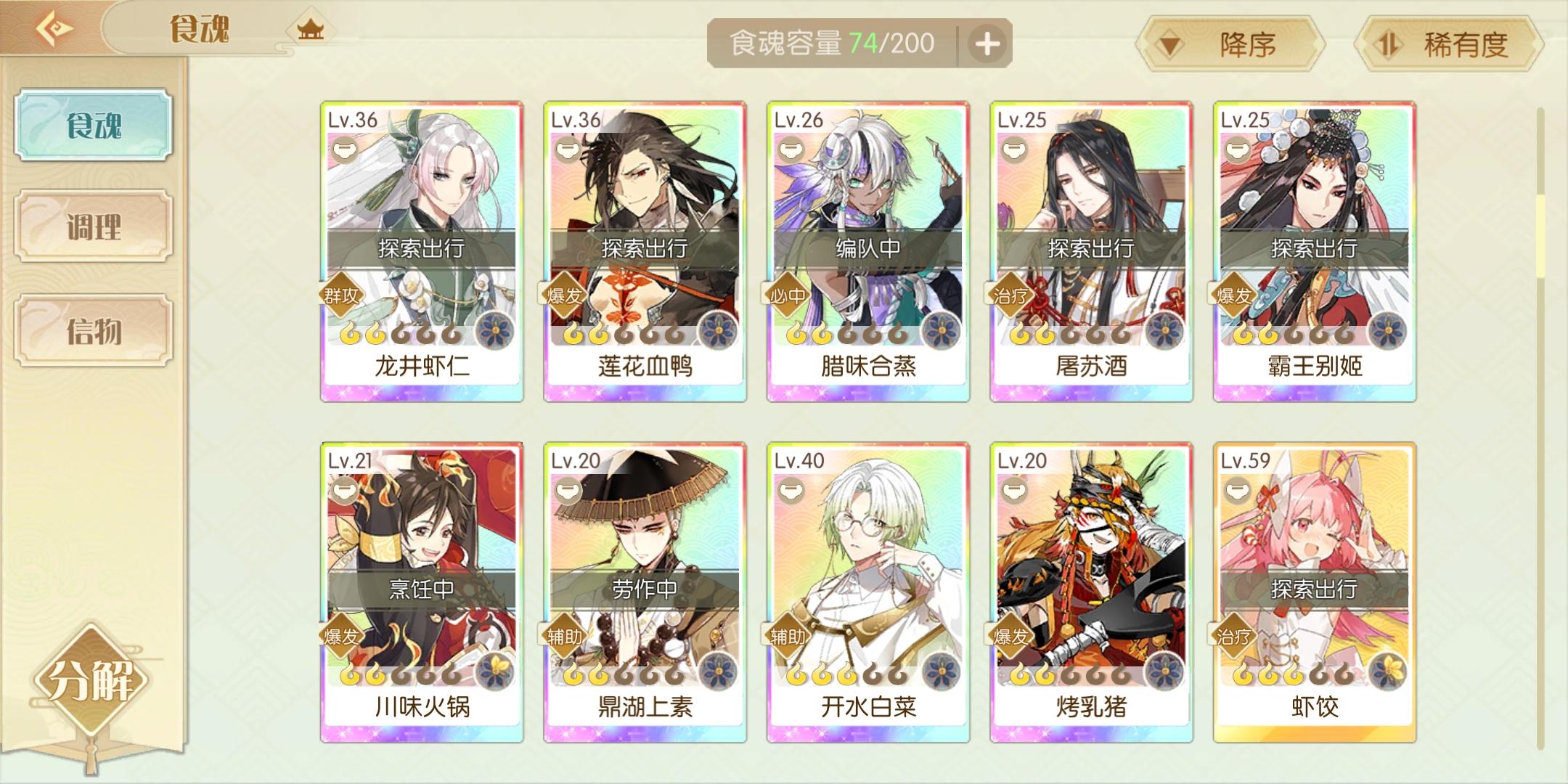This screenshot has height=784, width=1568.
Task: Click the swap arrows beside 稀有度
Action: [x=1388, y=45]
